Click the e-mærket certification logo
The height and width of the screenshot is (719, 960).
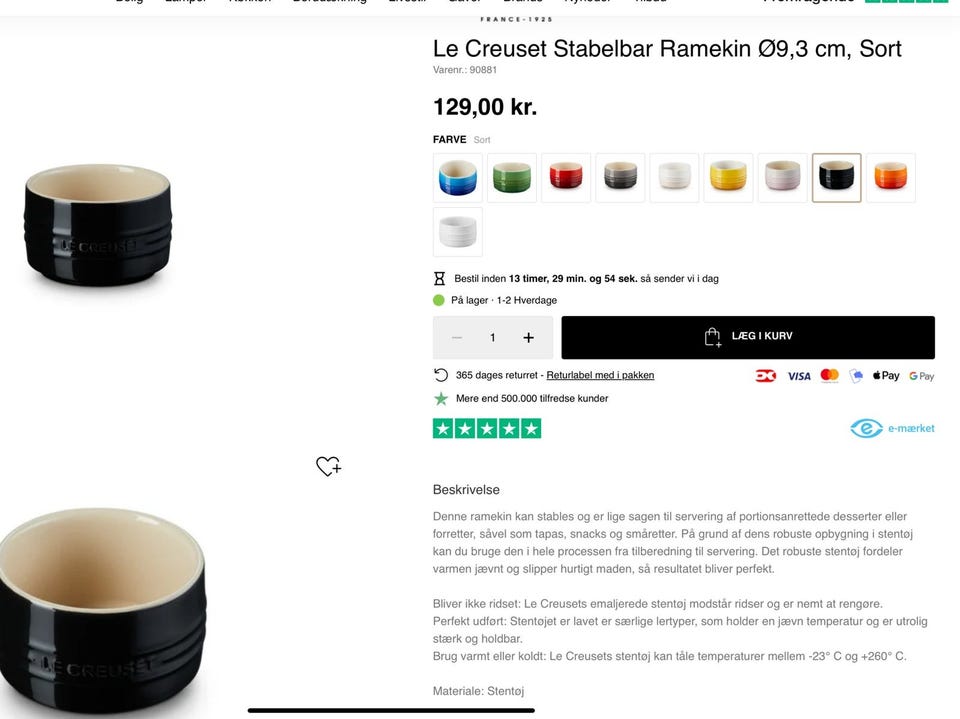pyautogui.click(x=892, y=428)
